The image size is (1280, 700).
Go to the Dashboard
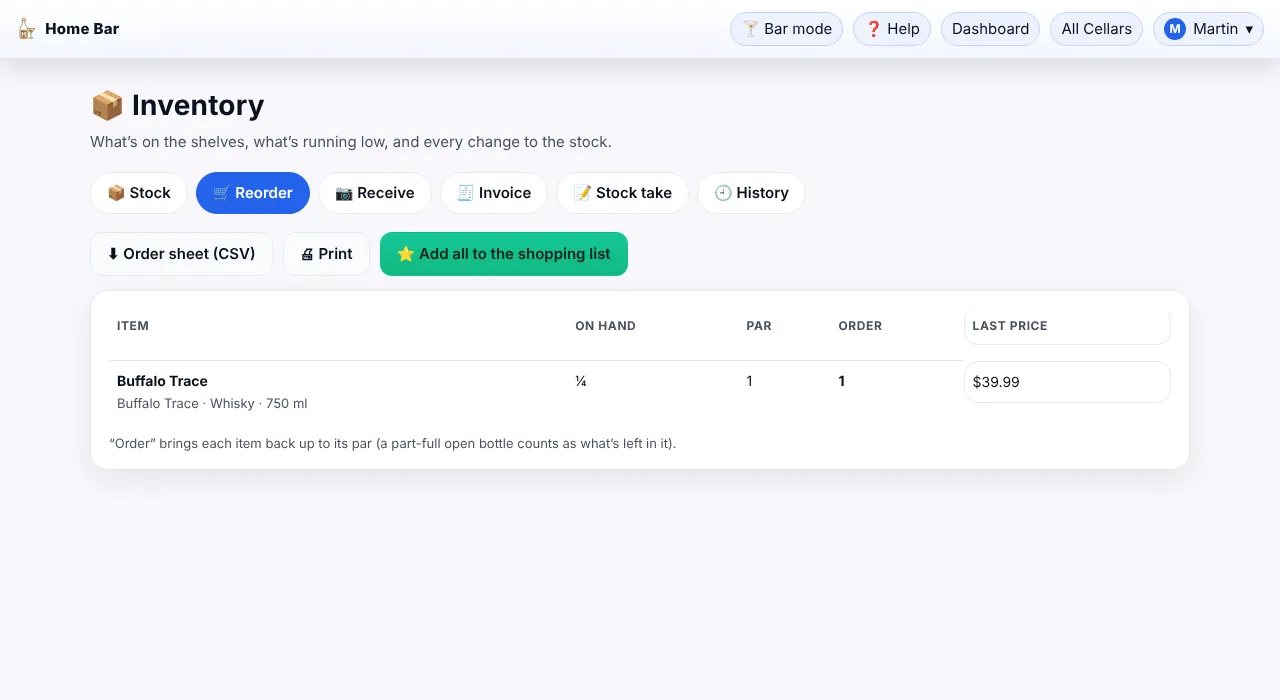(x=990, y=29)
